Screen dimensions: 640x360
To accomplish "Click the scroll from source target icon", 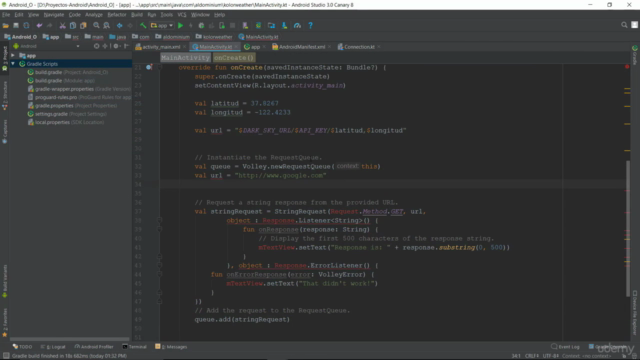I will pos(96,46).
